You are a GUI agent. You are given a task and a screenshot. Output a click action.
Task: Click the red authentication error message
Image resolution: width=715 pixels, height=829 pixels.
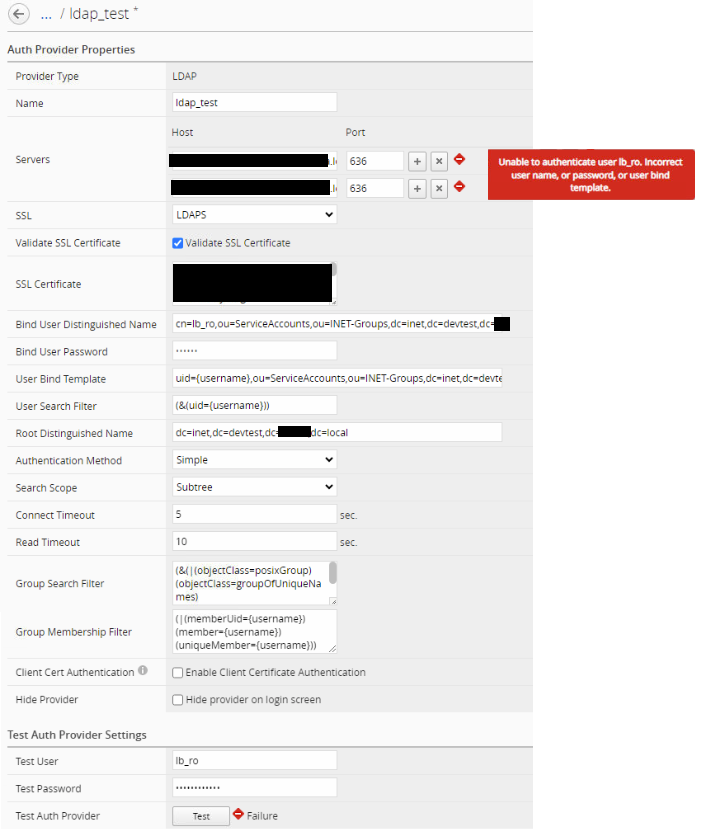click(x=591, y=174)
